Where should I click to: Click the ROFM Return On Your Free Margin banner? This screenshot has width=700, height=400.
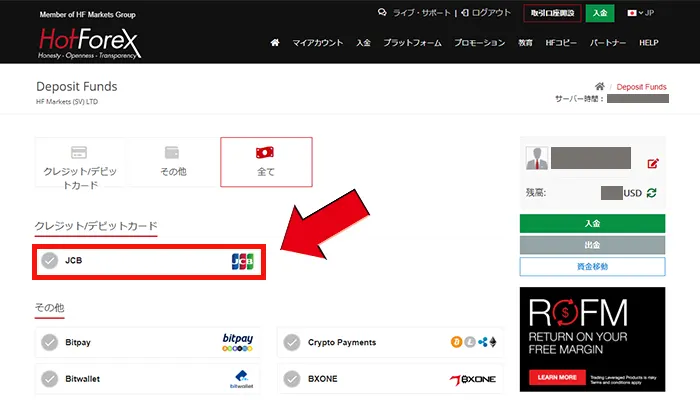click(x=592, y=339)
